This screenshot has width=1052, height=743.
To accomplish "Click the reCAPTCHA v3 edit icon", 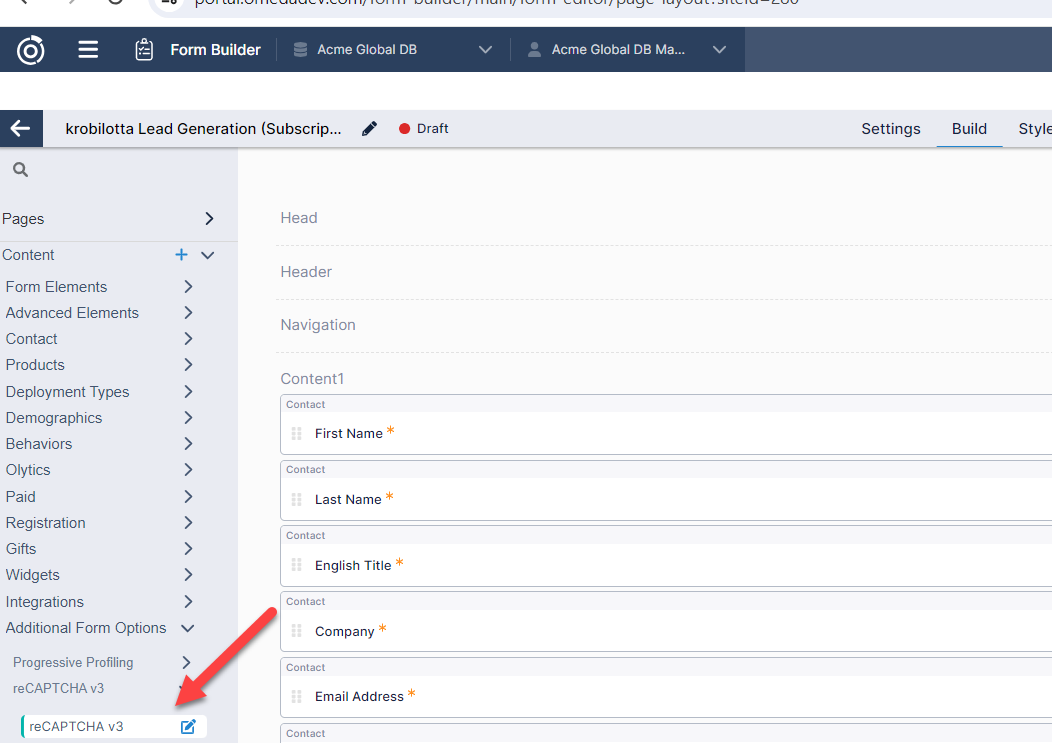I will pyautogui.click(x=188, y=727).
